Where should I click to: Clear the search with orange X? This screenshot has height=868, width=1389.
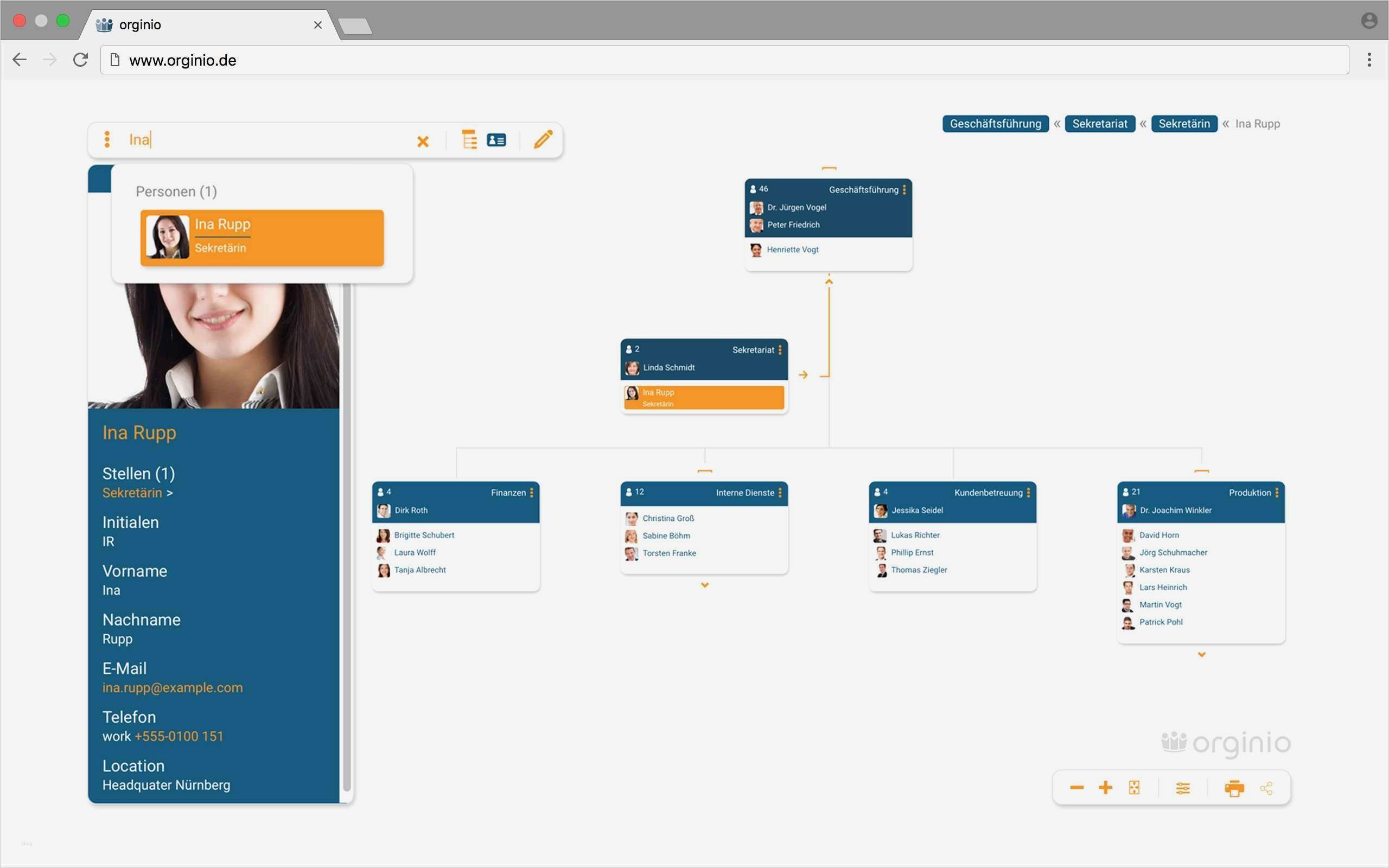423,141
